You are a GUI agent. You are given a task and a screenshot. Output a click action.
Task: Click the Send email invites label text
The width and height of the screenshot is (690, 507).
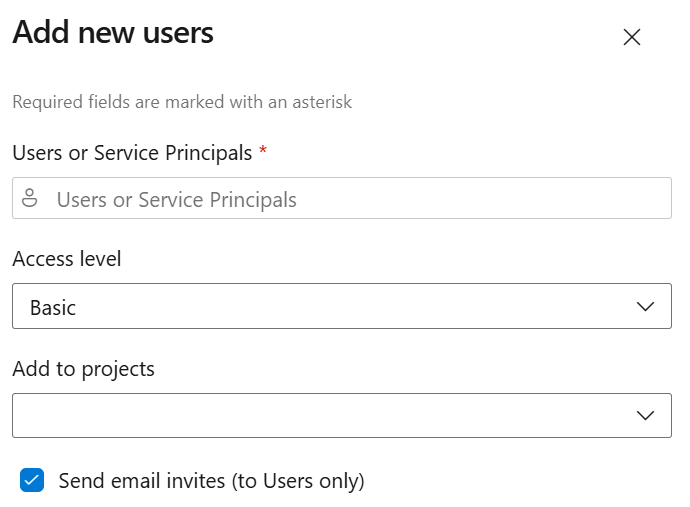[x=211, y=481]
